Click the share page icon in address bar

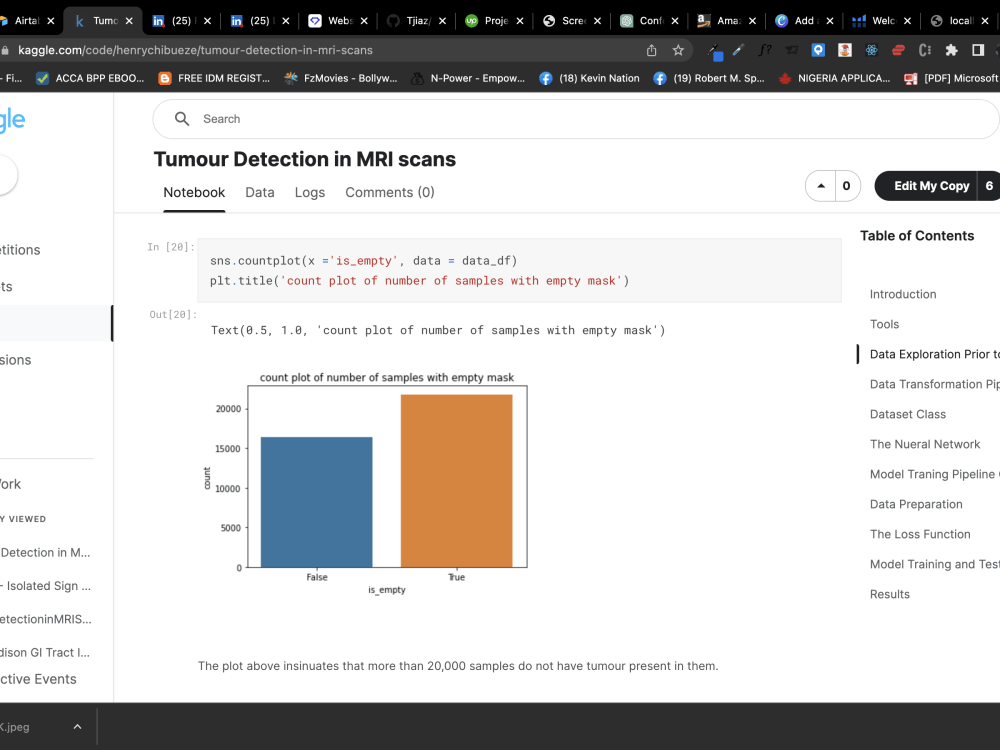point(651,50)
